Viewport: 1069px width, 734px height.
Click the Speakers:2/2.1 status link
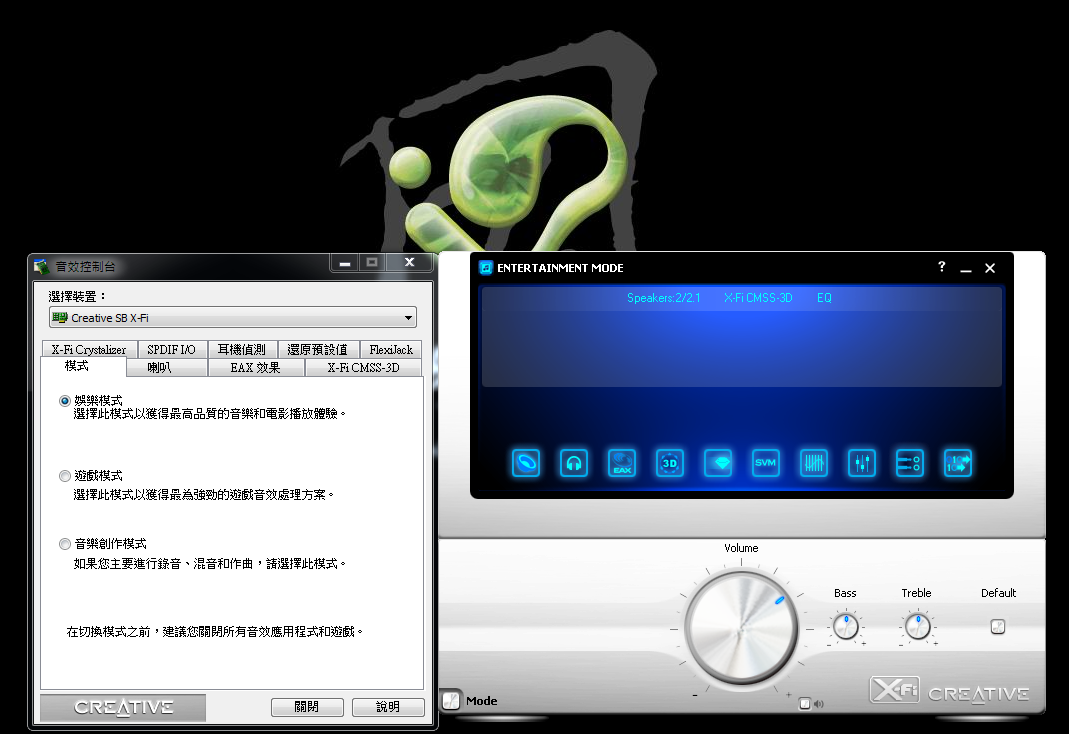[663, 298]
